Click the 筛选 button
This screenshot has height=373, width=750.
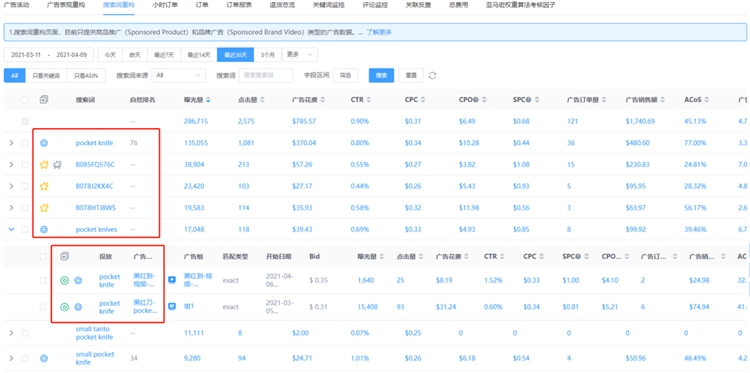click(x=345, y=76)
